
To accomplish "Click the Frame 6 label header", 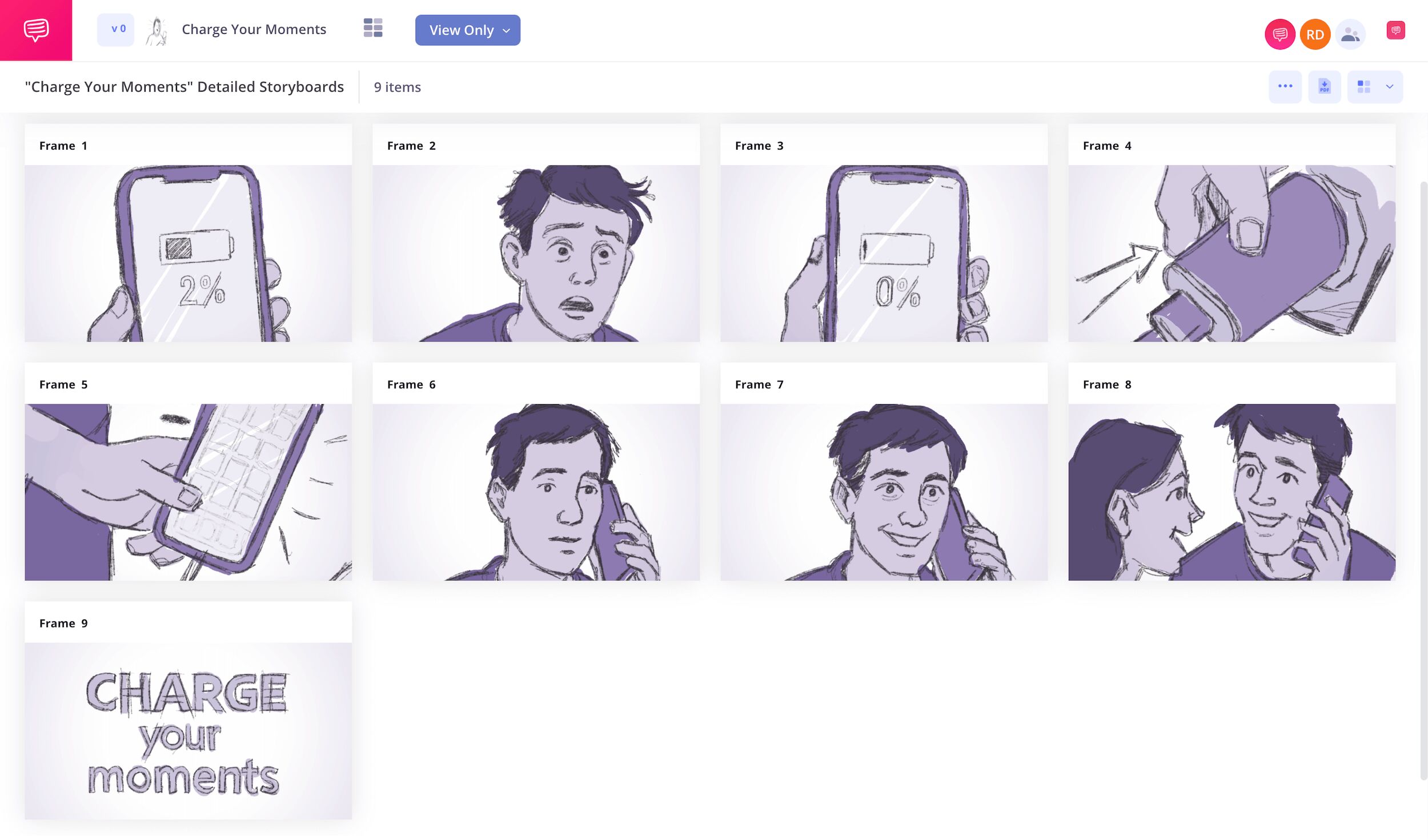I will coord(411,384).
